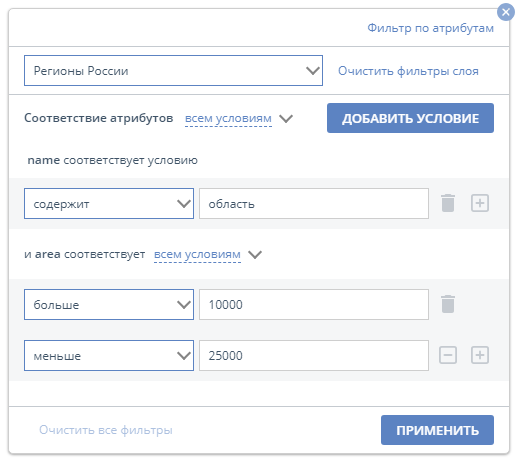Viewport: 519px width, 464px height.
Task: Add condition after 'меньше 25000' row
Action: click(480, 355)
